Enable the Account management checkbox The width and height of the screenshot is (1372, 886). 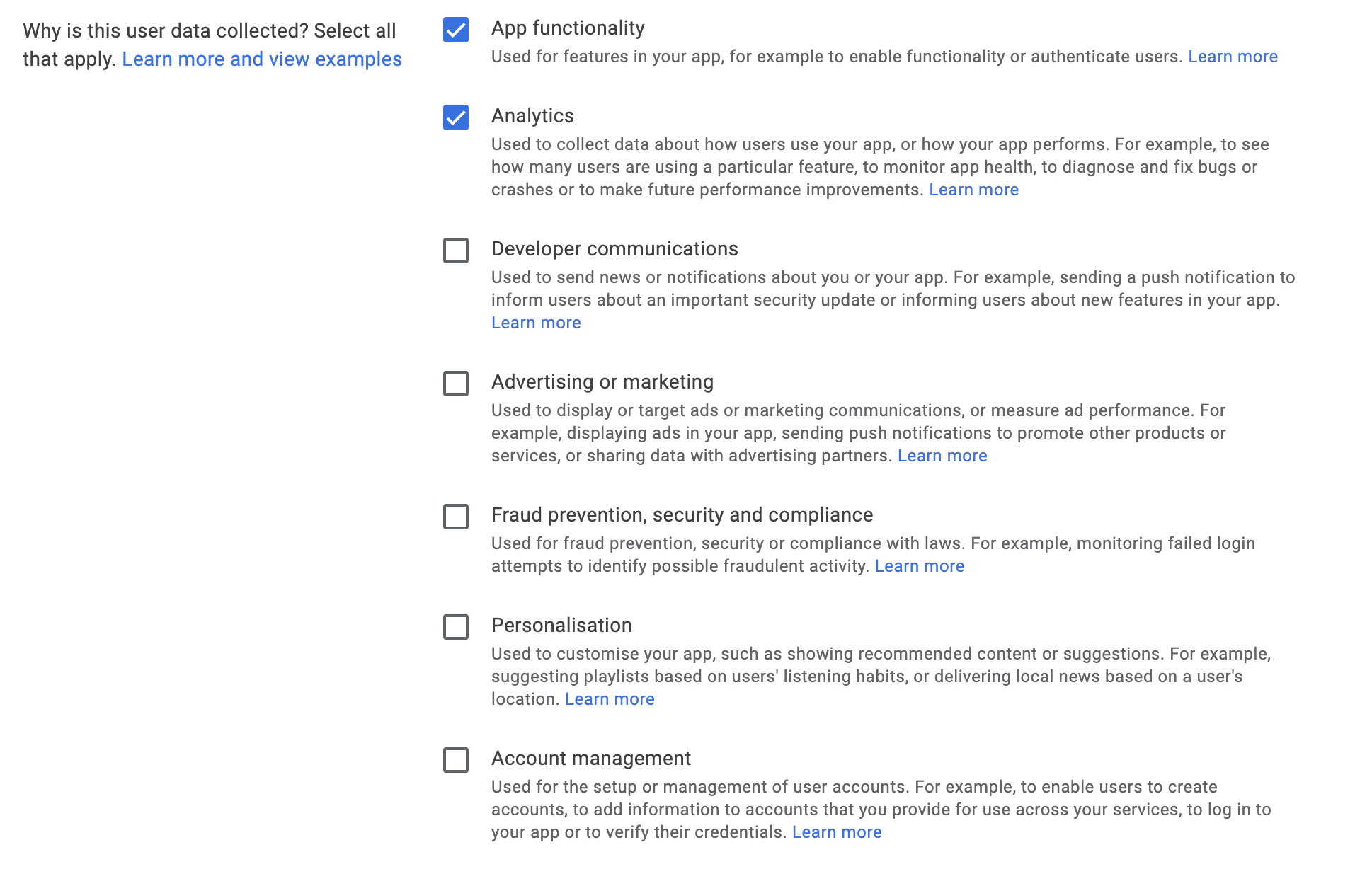[456, 760]
